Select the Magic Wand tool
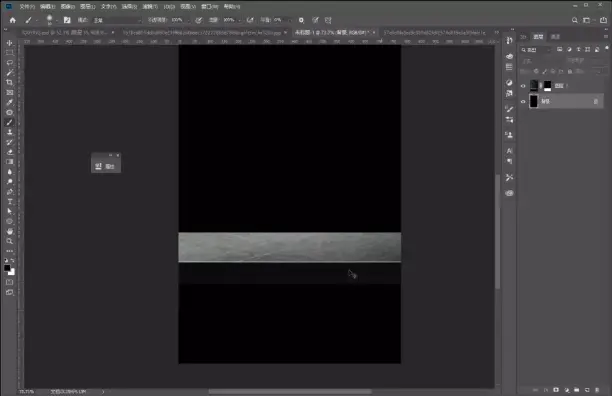This screenshot has height=396, width=612. [x=10, y=73]
